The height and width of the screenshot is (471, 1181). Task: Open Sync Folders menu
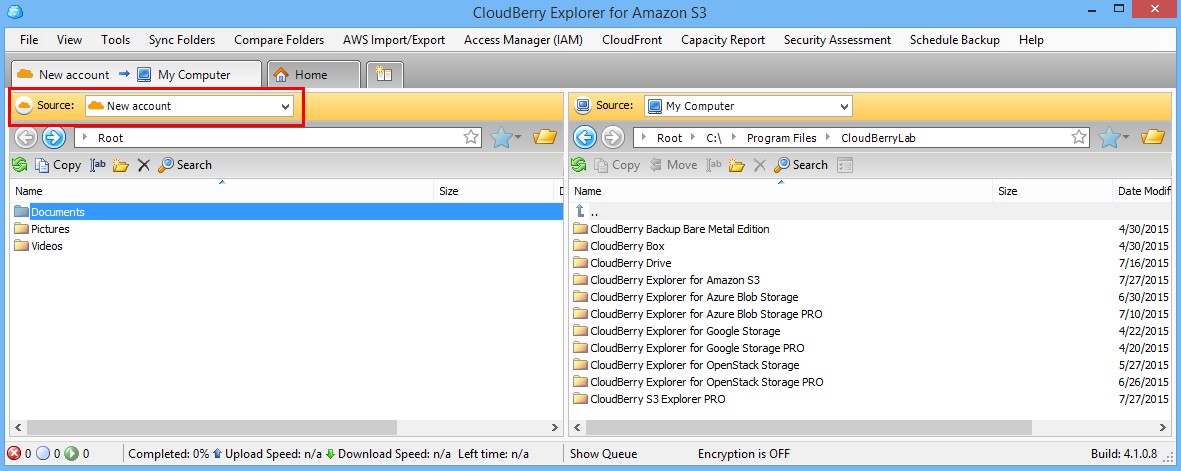pyautogui.click(x=182, y=40)
